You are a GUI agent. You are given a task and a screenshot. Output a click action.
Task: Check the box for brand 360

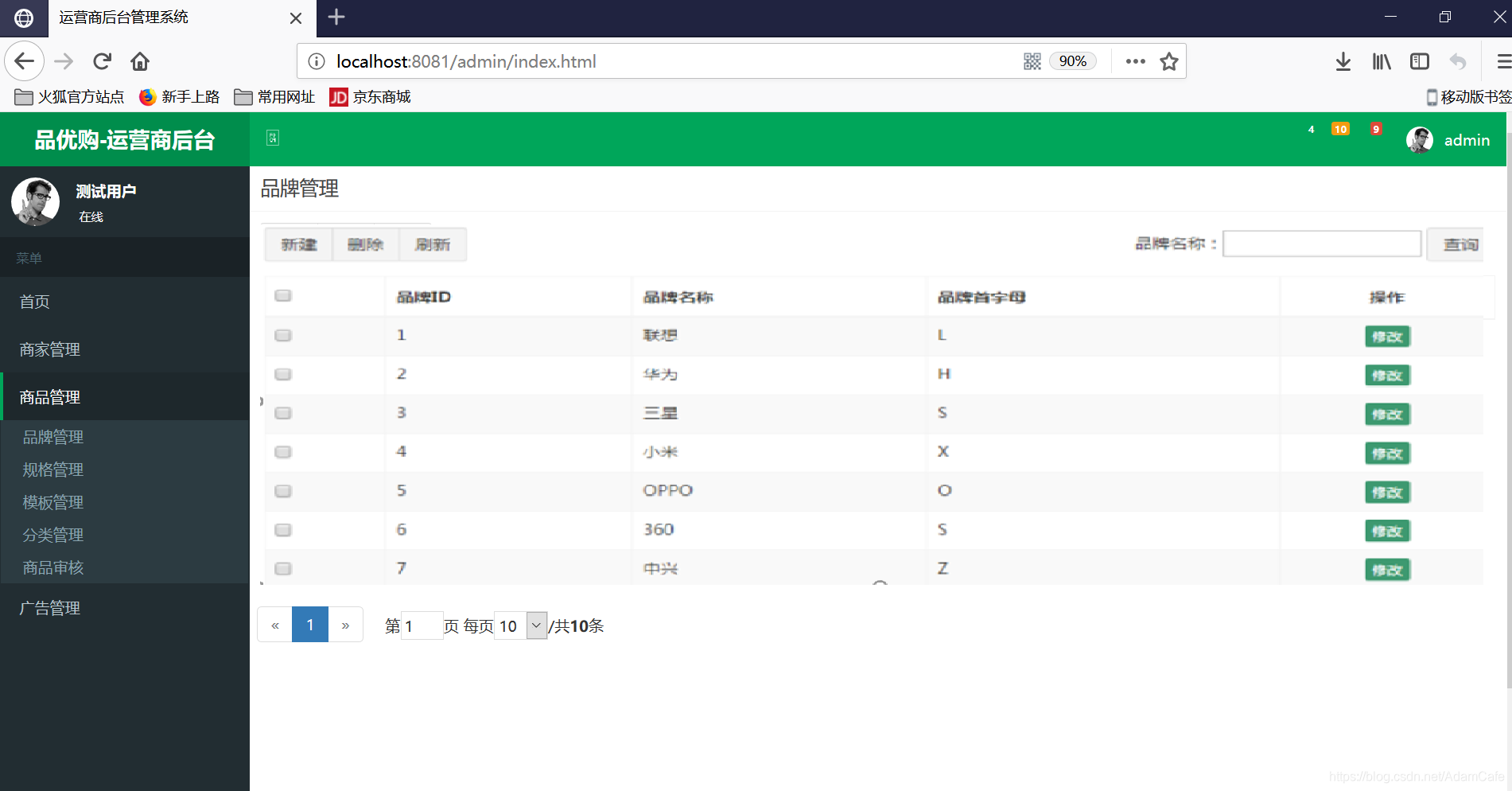coord(283,530)
